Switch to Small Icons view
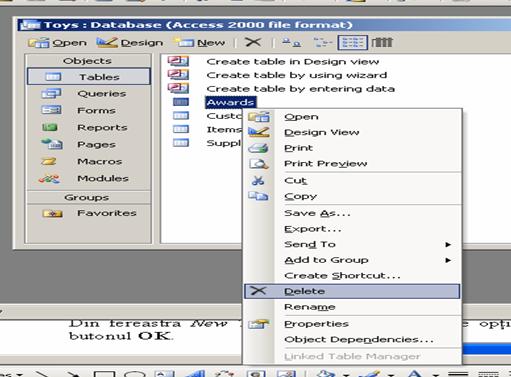The height and width of the screenshot is (377, 511). pyautogui.click(x=323, y=42)
